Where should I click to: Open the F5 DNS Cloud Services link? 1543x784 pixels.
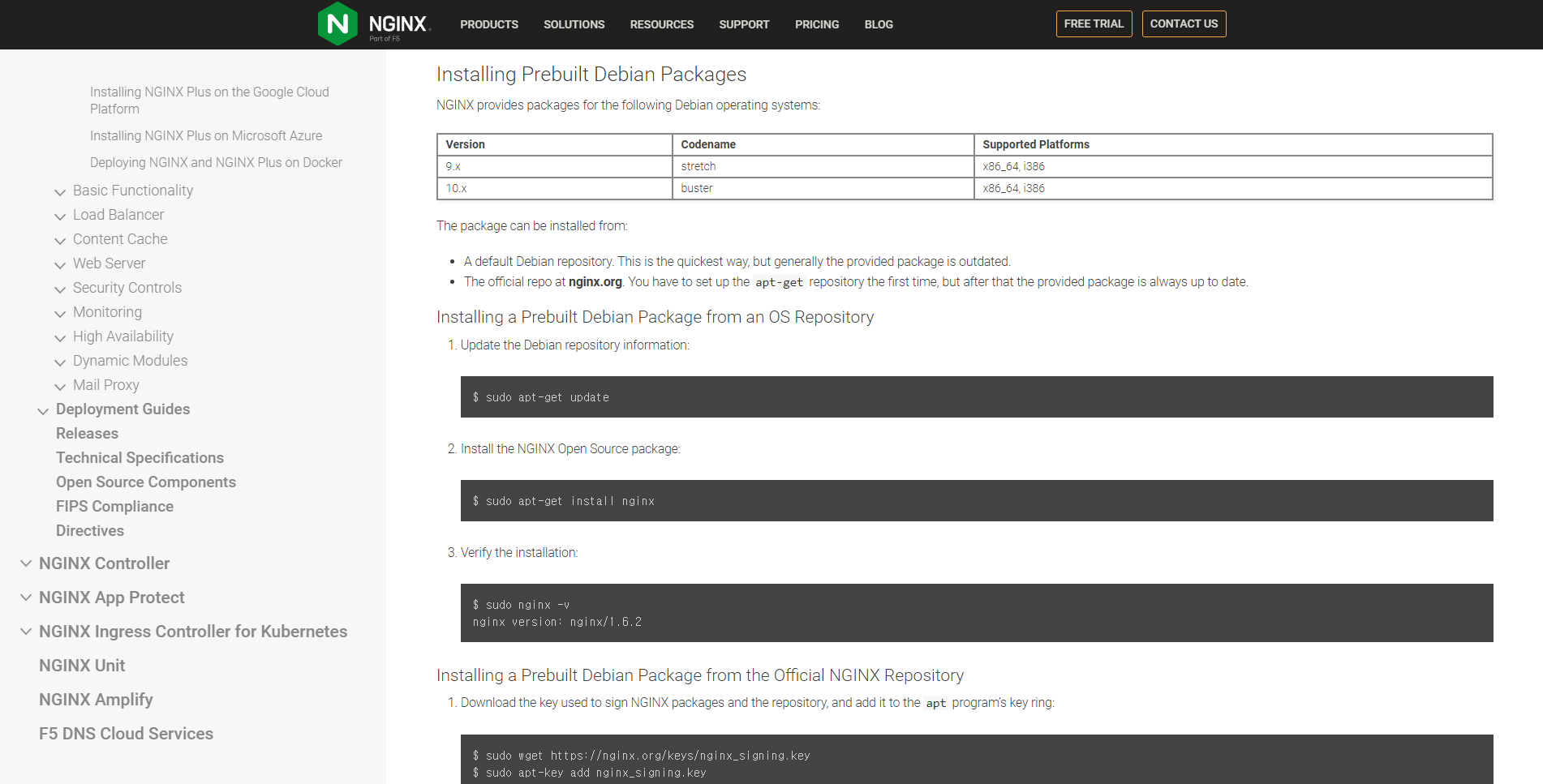126,734
